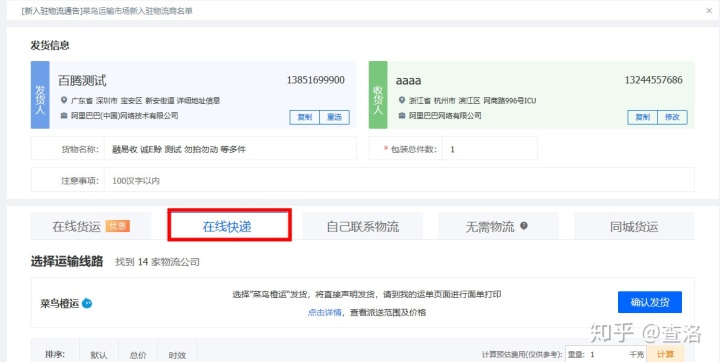Open the 新入驻物流通告 announcement link

107,11
